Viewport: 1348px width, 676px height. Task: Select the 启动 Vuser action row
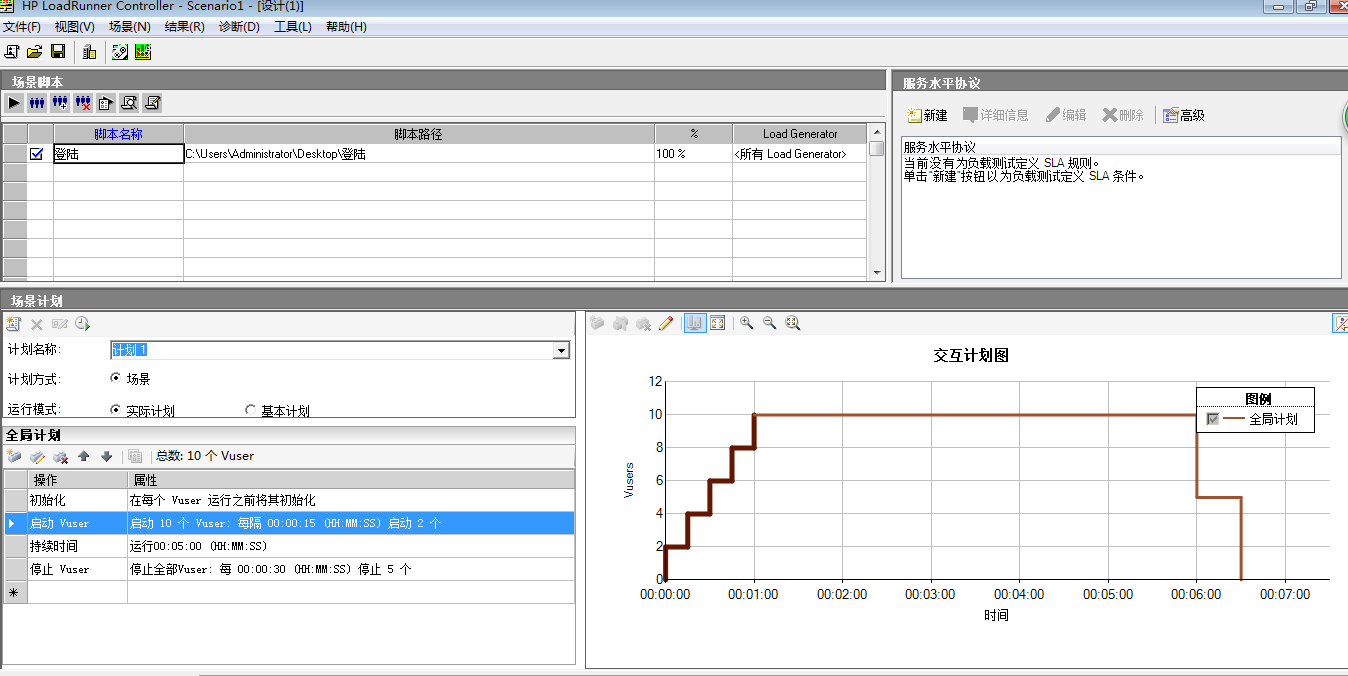[x=289, y=523]
